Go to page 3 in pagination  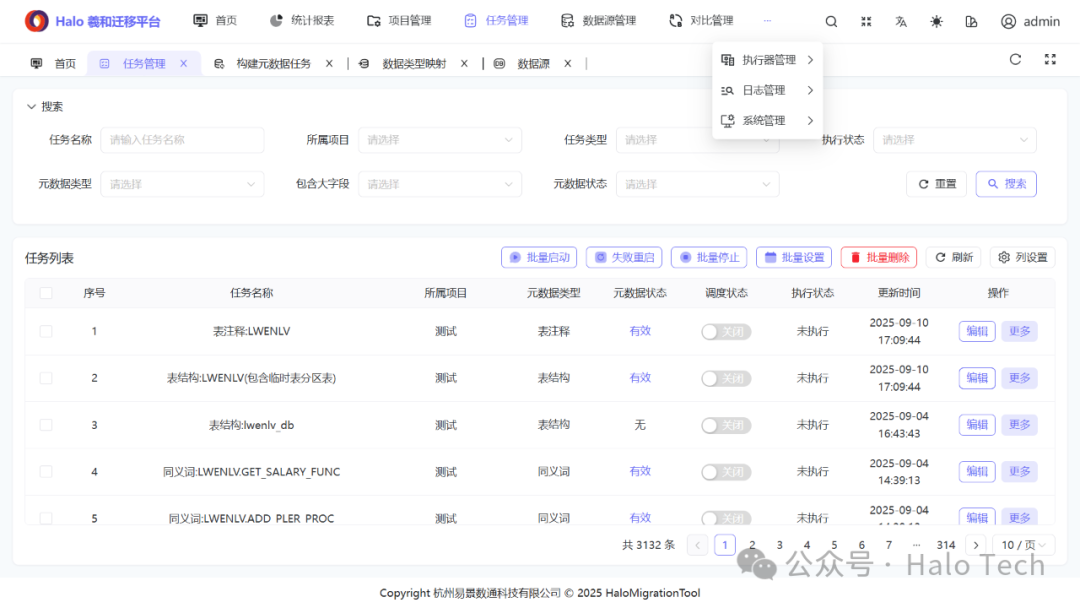780,545
